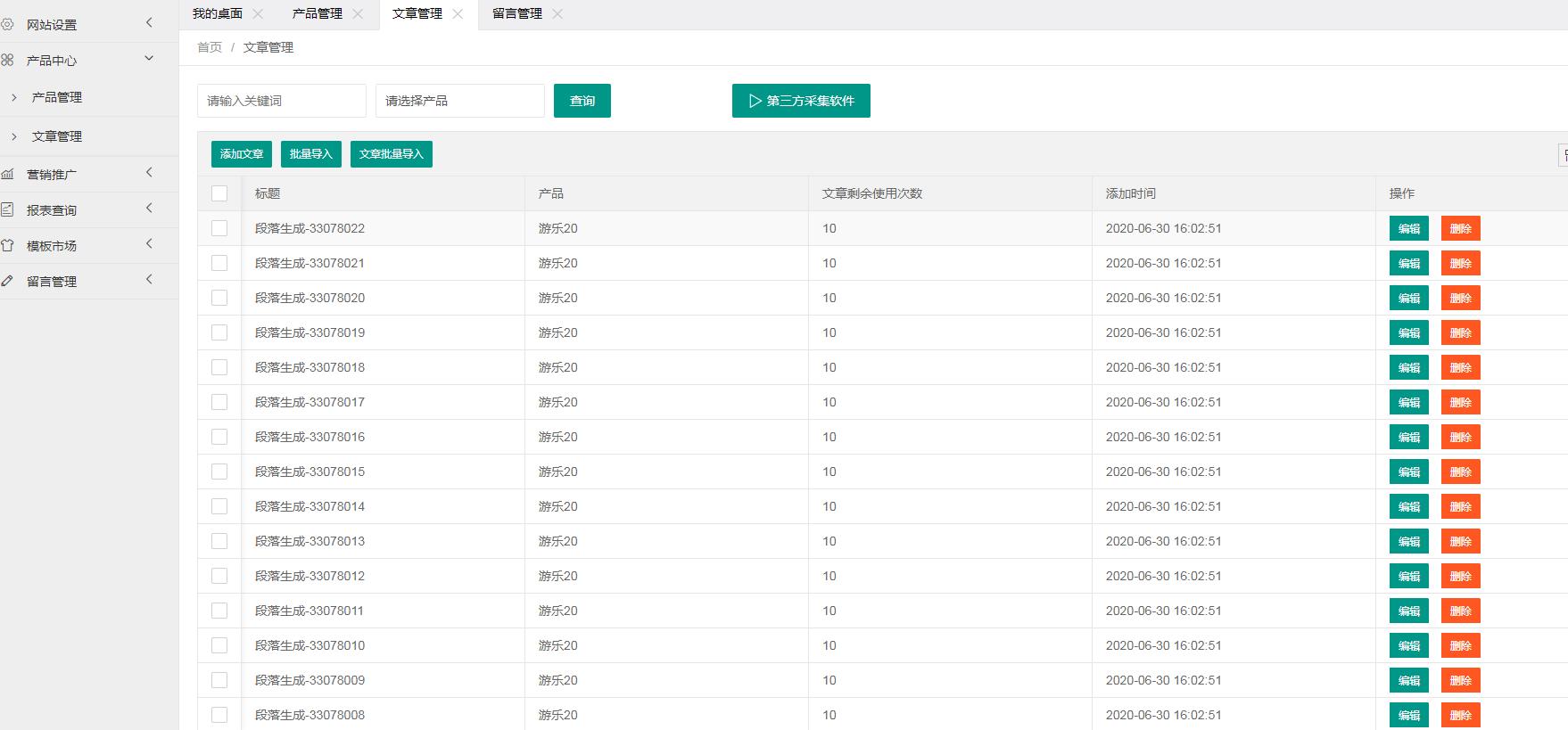1568x730 pixels.
Task: Check the row 段落生成-33078019
Action: point(219,332)
